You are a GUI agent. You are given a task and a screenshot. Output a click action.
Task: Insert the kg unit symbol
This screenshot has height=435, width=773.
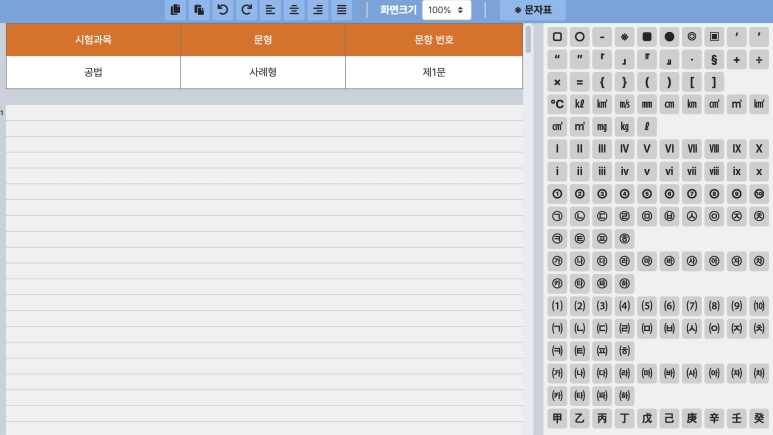point(625,127)
